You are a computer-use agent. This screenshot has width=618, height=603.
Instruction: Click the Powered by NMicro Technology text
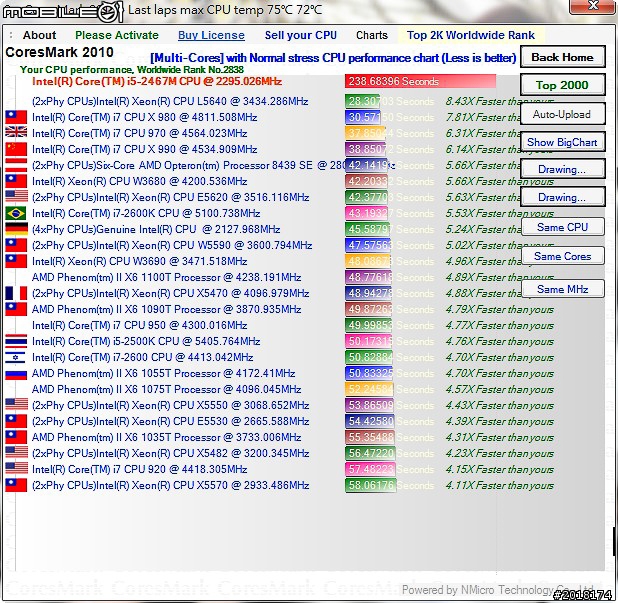point(497,590)
